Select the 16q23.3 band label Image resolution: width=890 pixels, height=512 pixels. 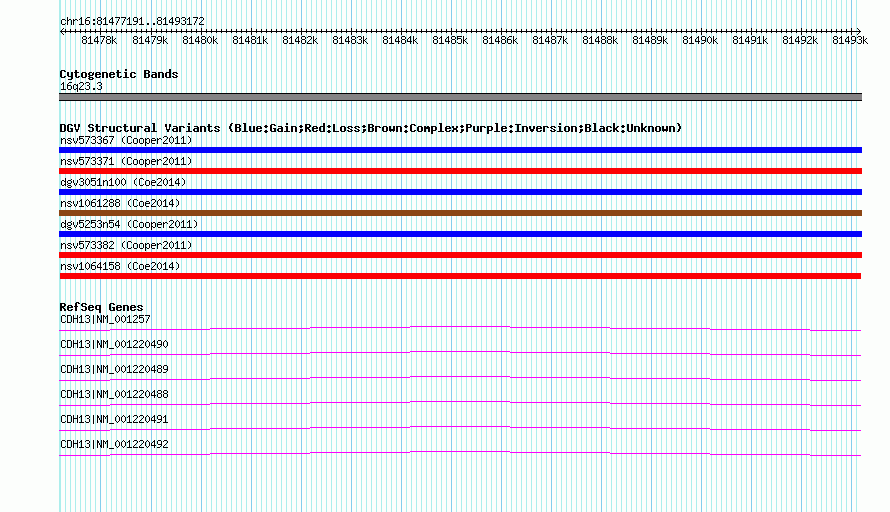coord(81,86)
